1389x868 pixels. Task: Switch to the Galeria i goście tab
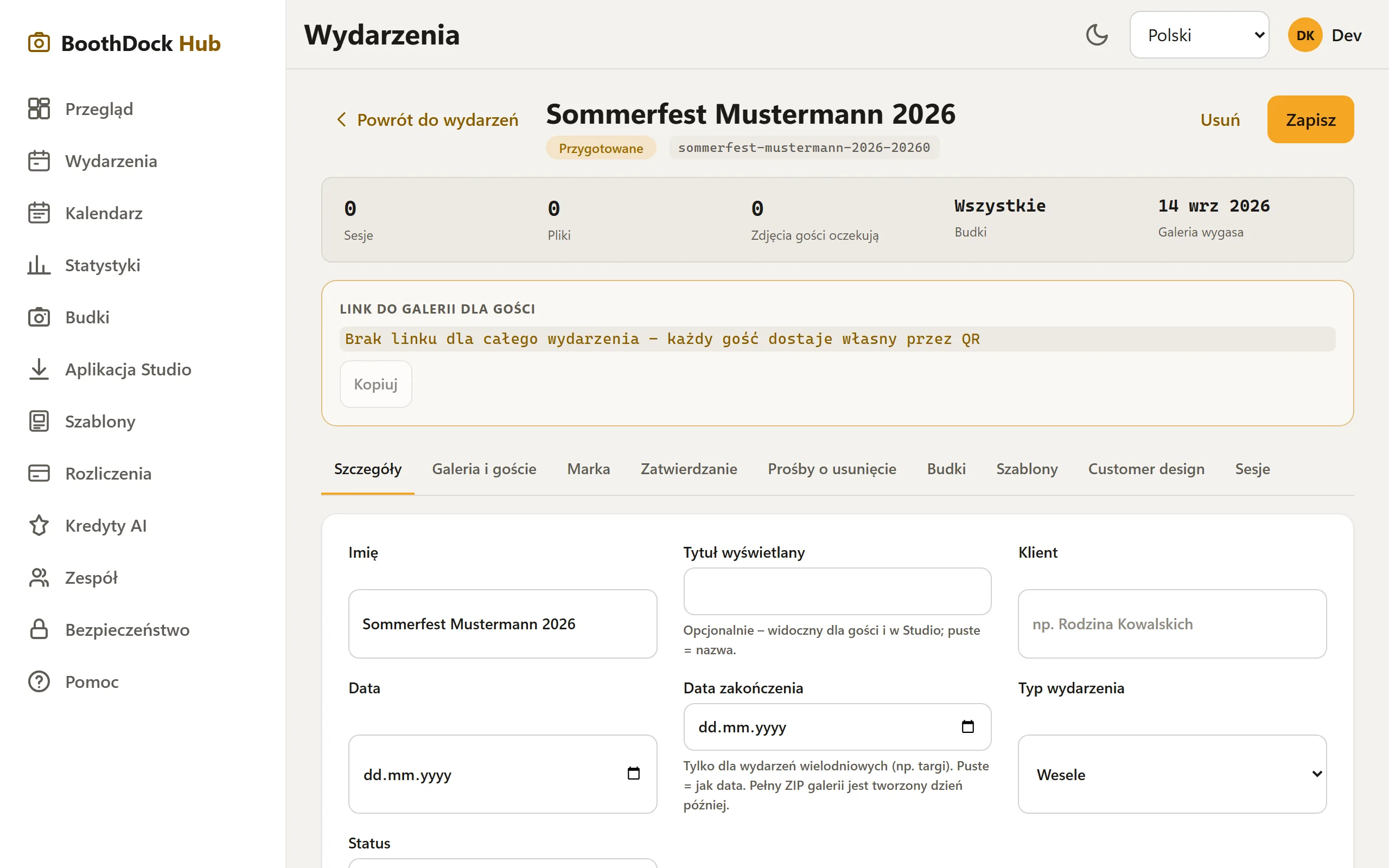484,469
